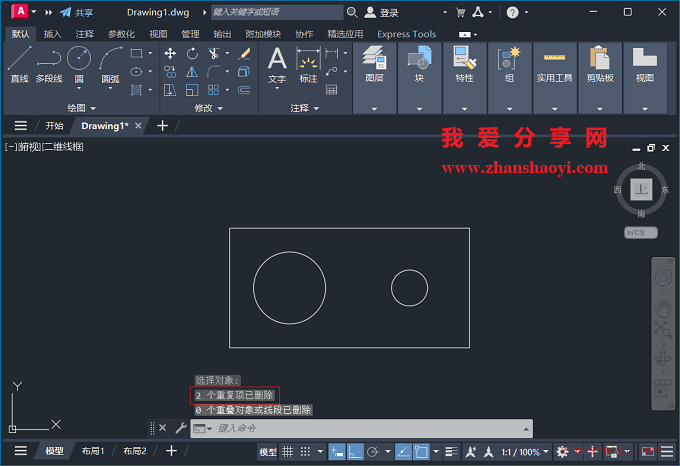Viewport: 680px width, 466px height.
Task: Switch to the Layout1 (布局1) tab
Action: (93, 451)
